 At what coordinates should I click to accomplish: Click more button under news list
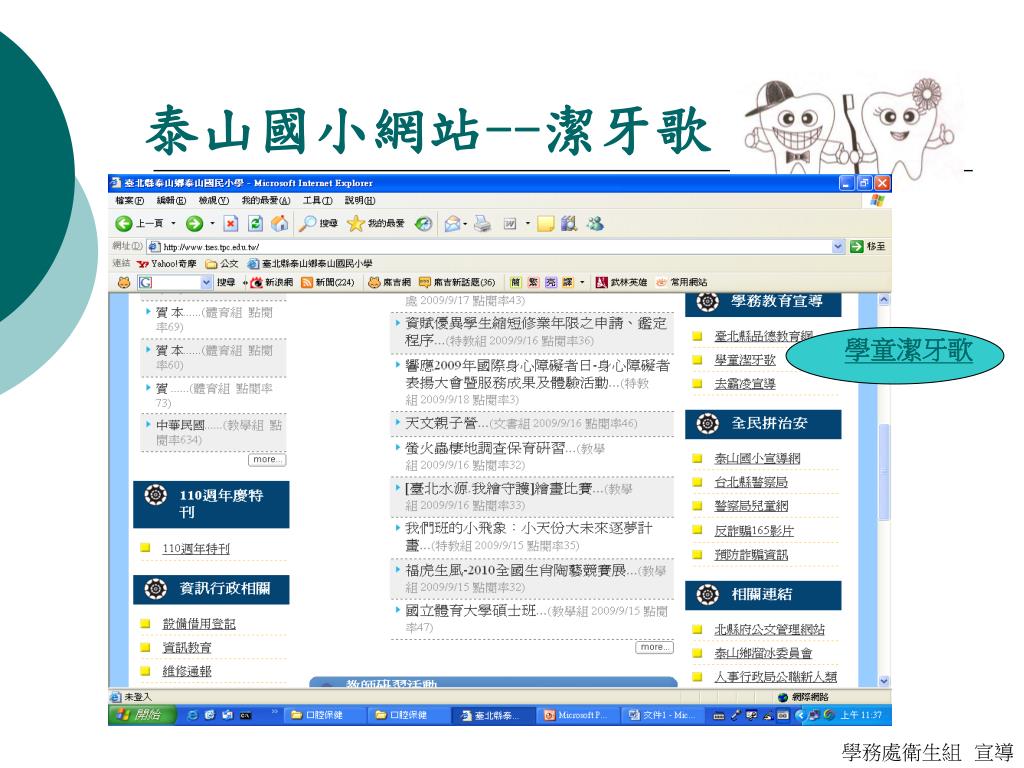(654, 647)
